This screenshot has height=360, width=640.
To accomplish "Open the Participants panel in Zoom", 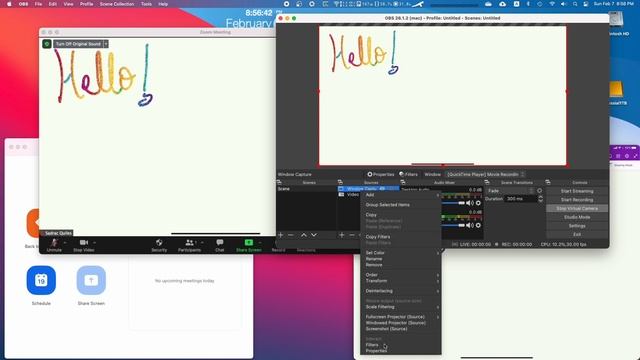I will coord(189,245).
